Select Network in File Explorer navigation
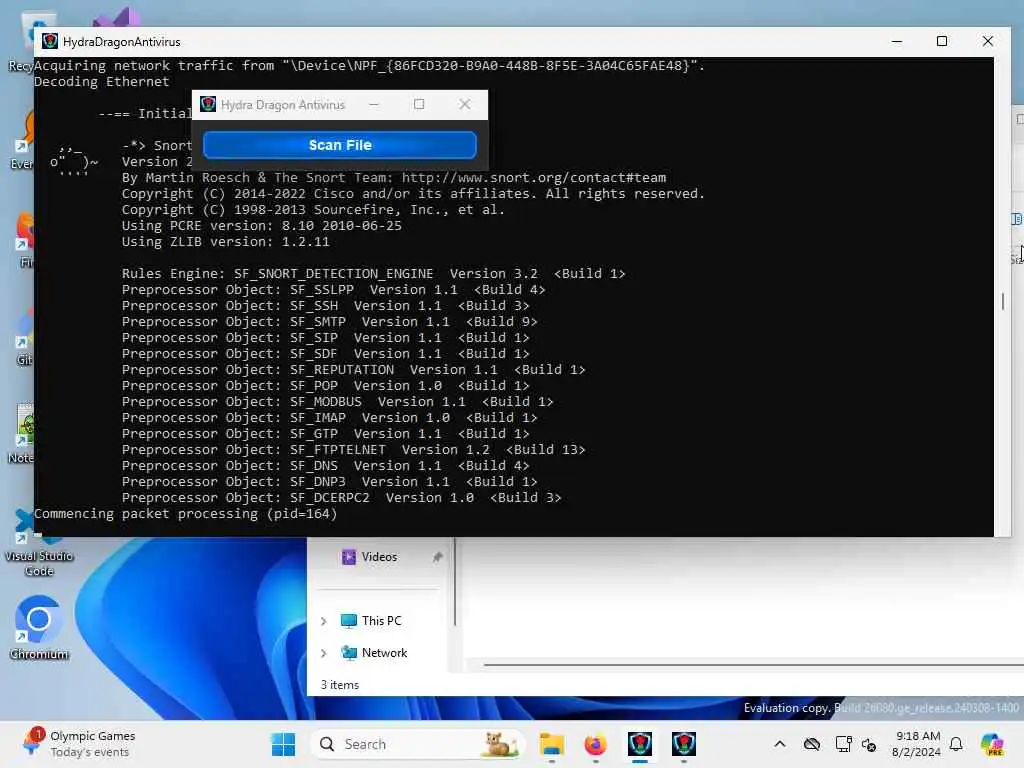The height and width of the screenshot is (768, 1024). 374,653
